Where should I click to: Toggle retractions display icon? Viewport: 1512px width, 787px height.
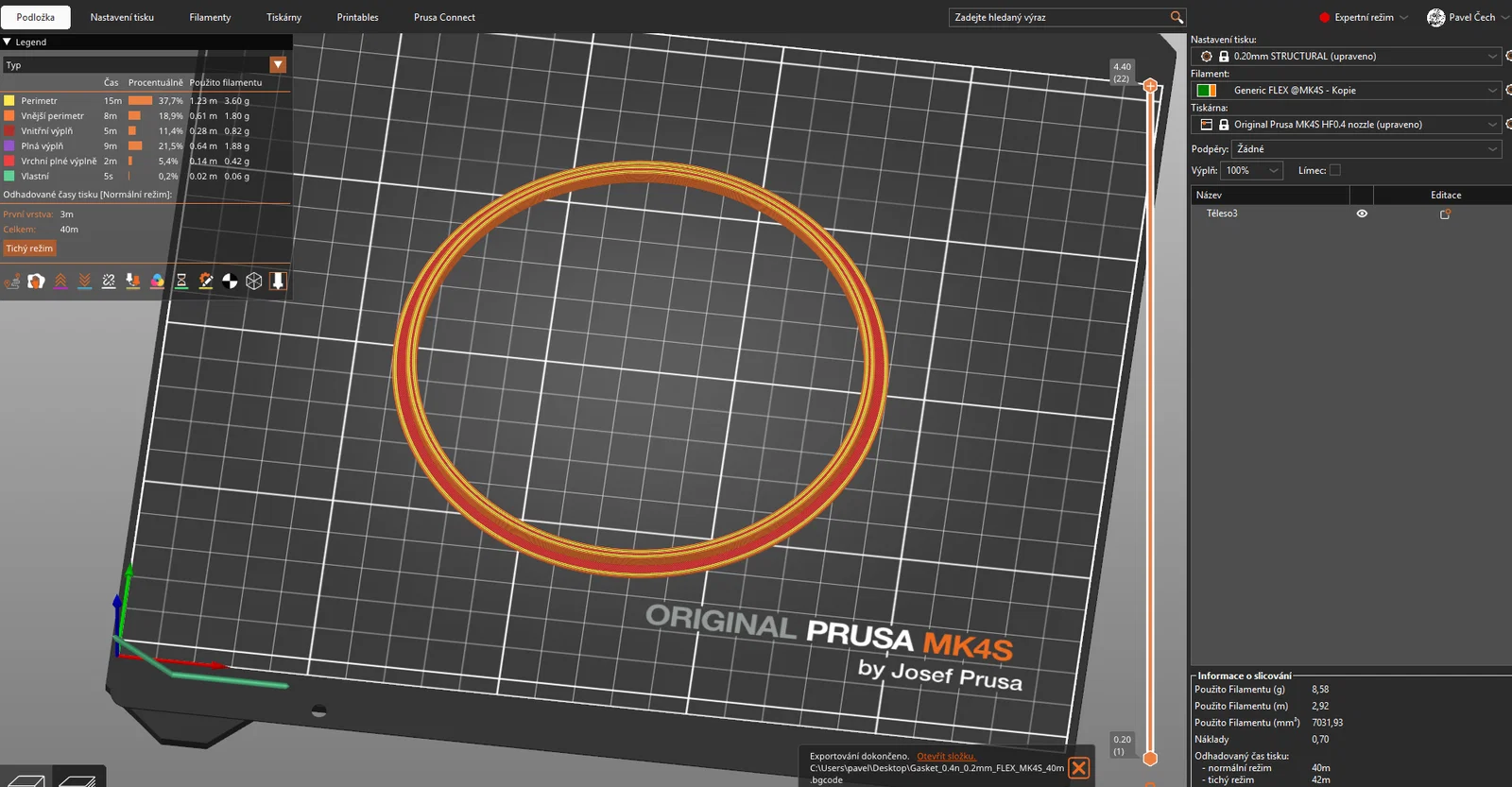[x=60, y=282]
